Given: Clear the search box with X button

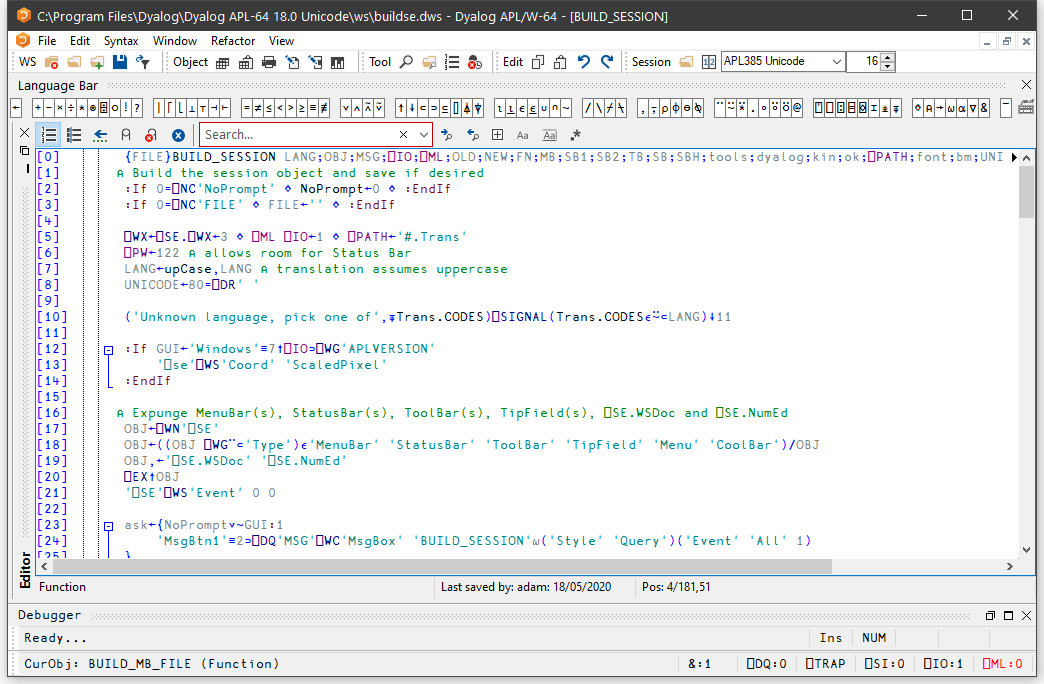Looking at the screenshot, I should (404, 135).
